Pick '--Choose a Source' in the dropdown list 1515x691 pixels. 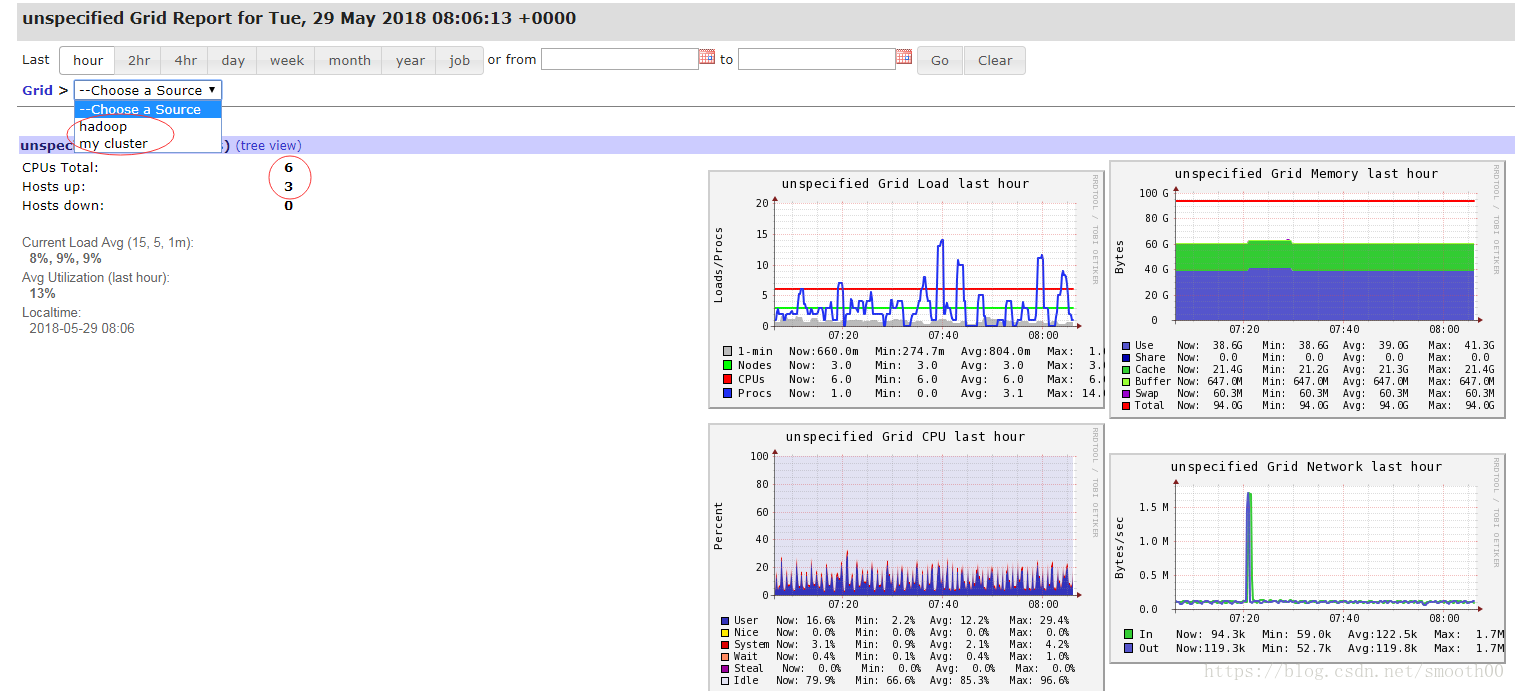click(x=148, y=109)
